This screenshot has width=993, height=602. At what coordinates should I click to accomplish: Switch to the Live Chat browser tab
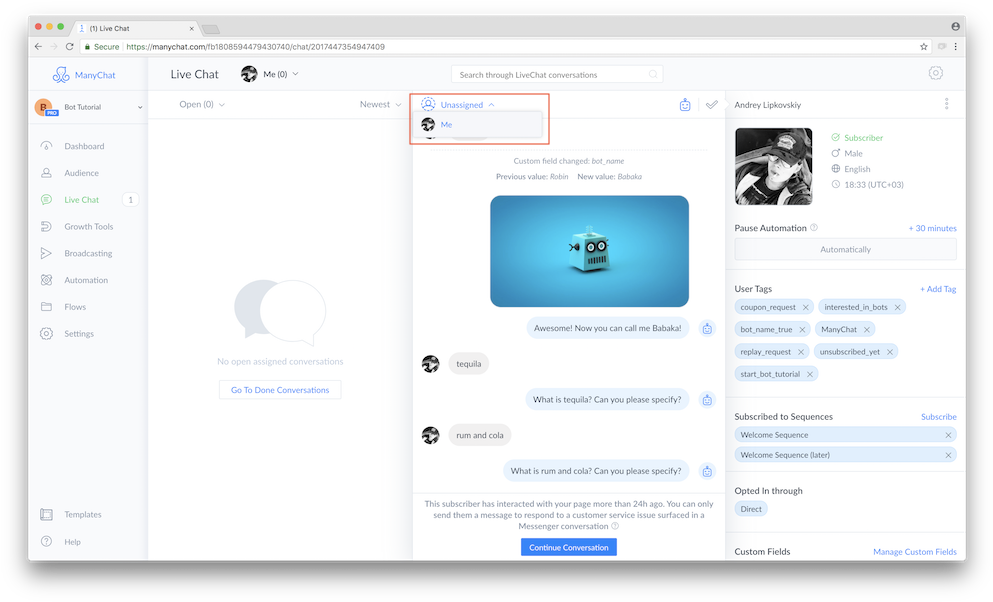tap(110, 28)
